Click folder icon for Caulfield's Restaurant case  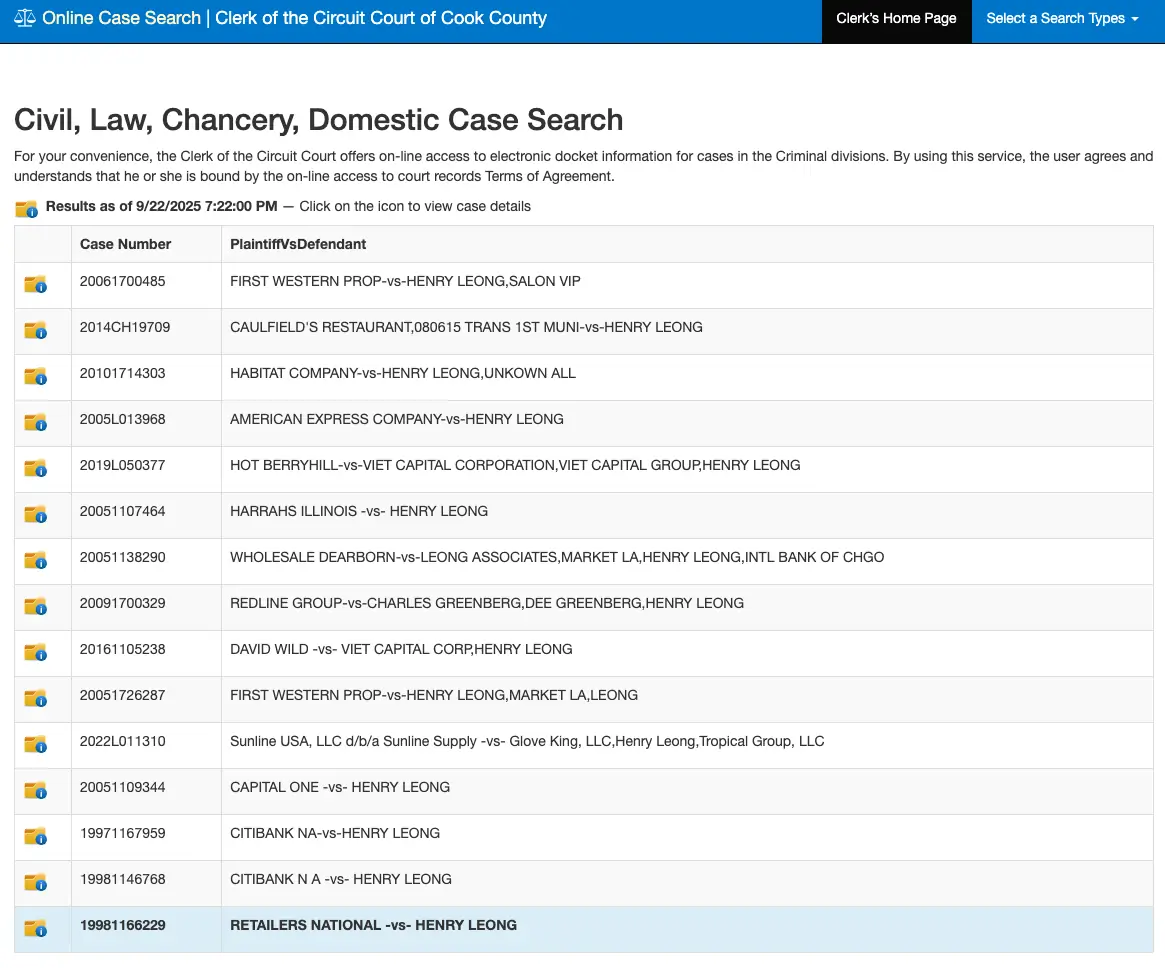pyautogui.click(x=36, y=330)
